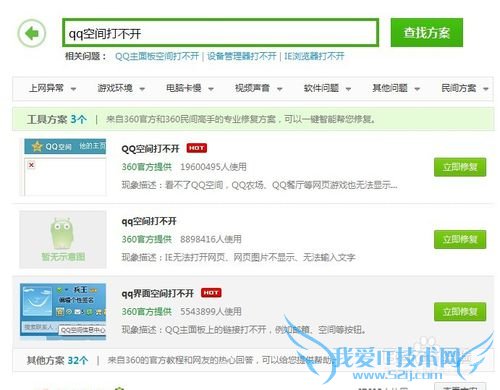Open related question QQ主面板空间打不开

click(157, 56)
